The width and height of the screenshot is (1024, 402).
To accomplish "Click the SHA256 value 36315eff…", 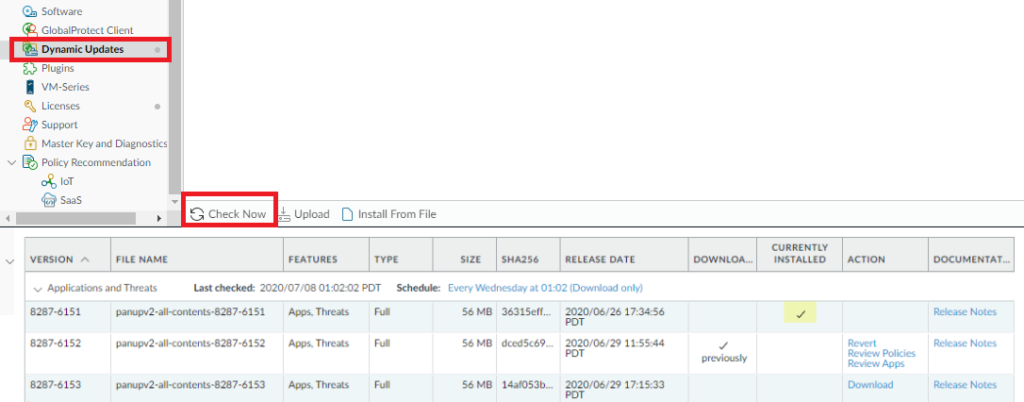I will point(526,312).
